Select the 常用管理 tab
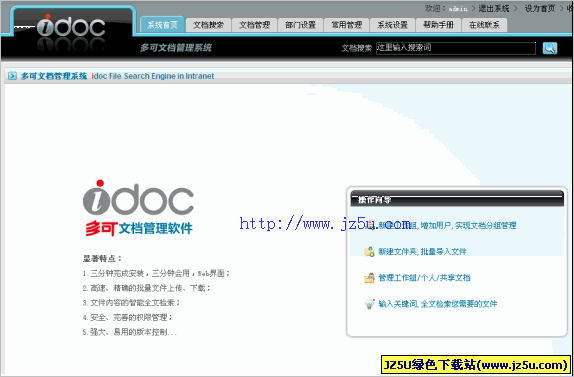This screenshot has height=377, width=574. (347, 25)
